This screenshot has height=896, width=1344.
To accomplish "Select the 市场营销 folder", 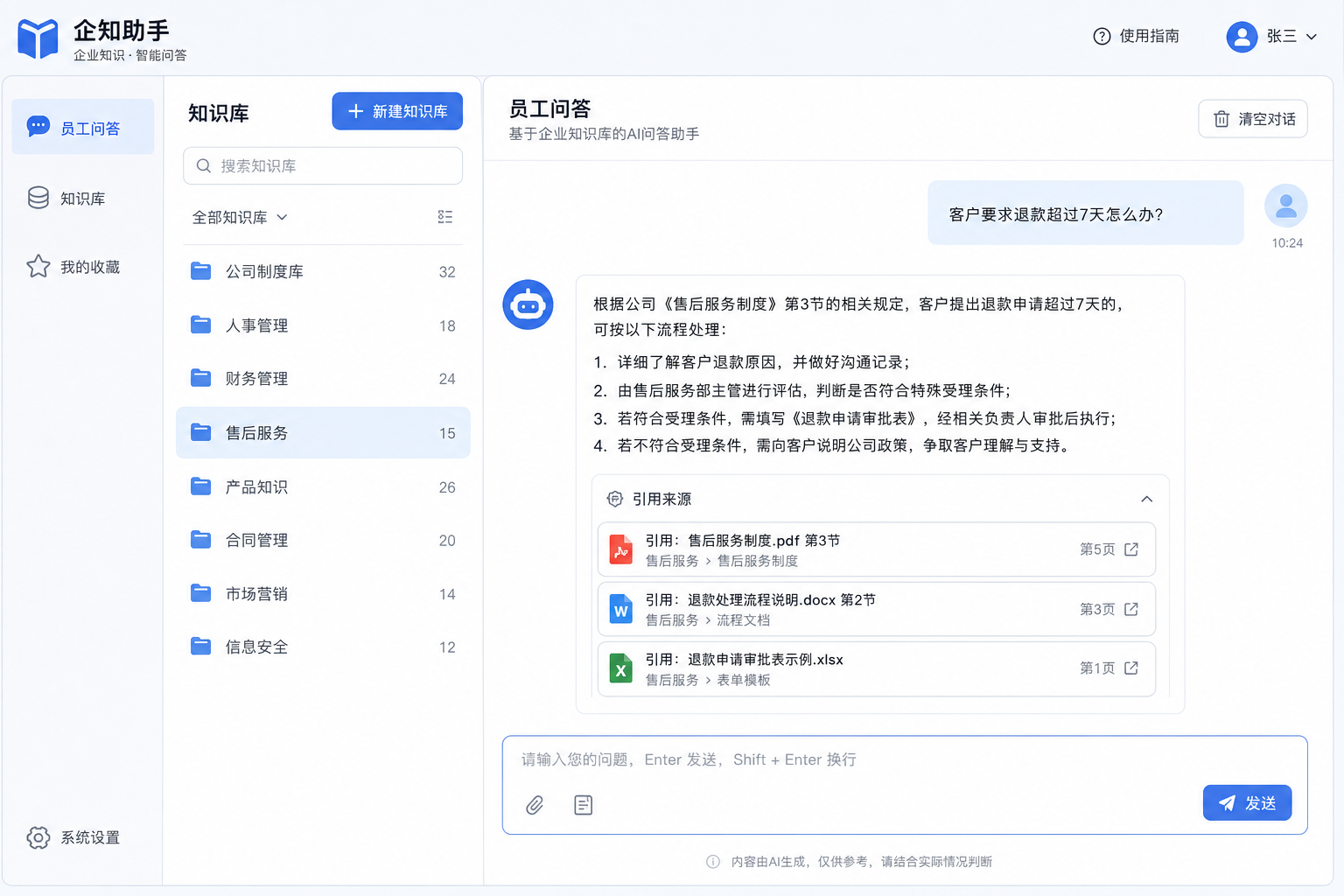I will (x=323, y=594).
